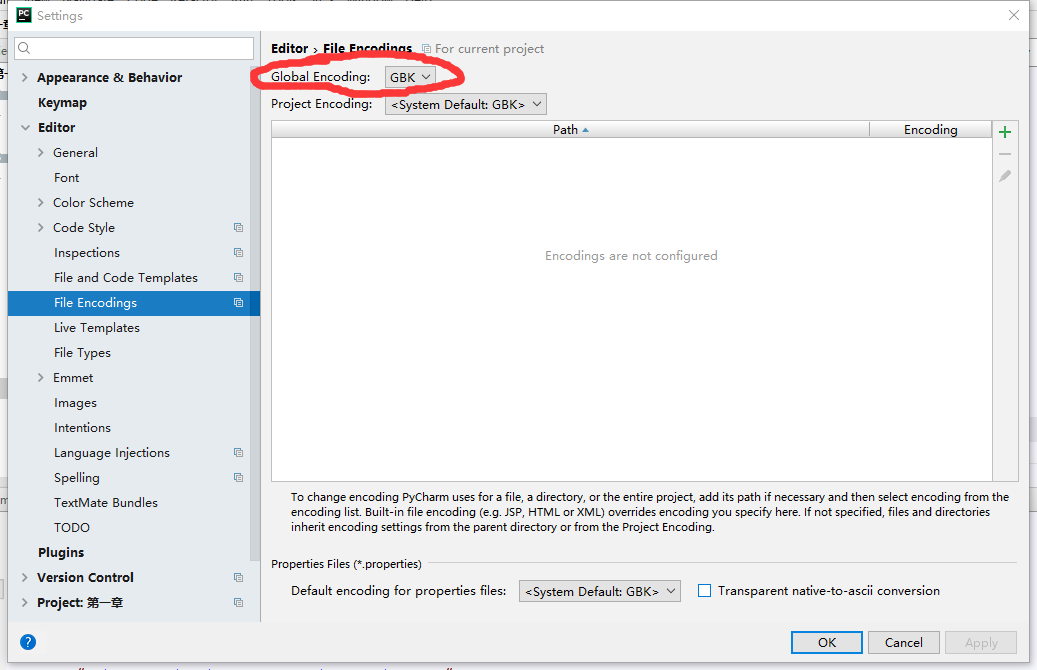Click the green plus add-encoding icon
The height and width of the screenshot is (670, 1037).
pos(1005,132)
